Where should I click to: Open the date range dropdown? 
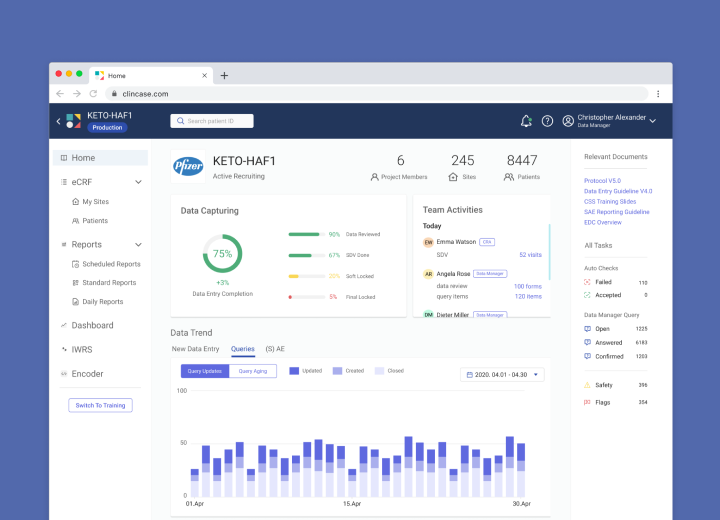[502, 375]
